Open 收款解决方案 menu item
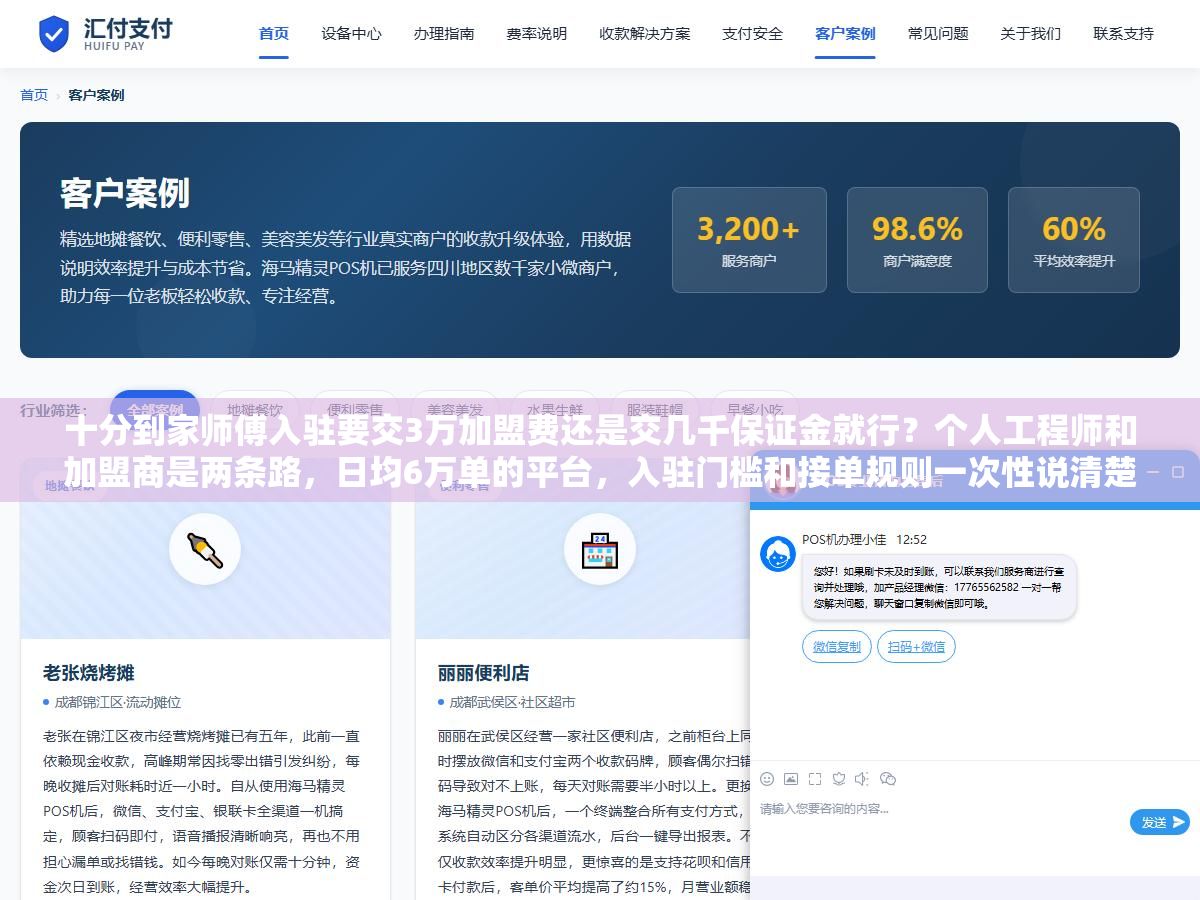The image size is (1200, 900). tap(645, 33)
